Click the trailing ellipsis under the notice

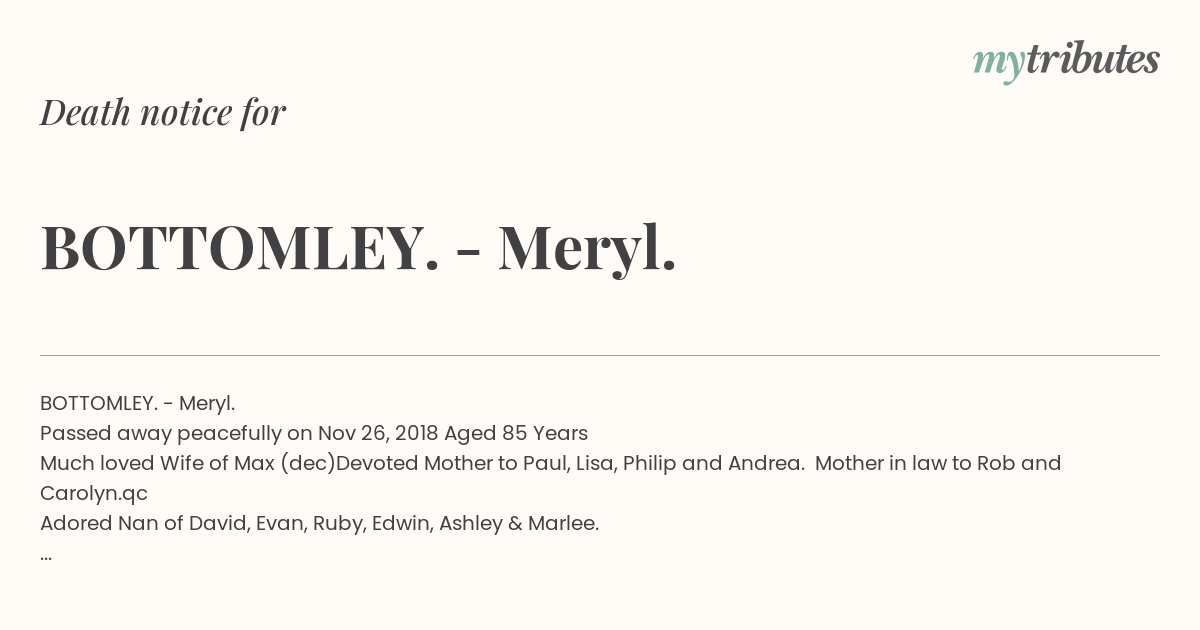[x=46, y=556]
